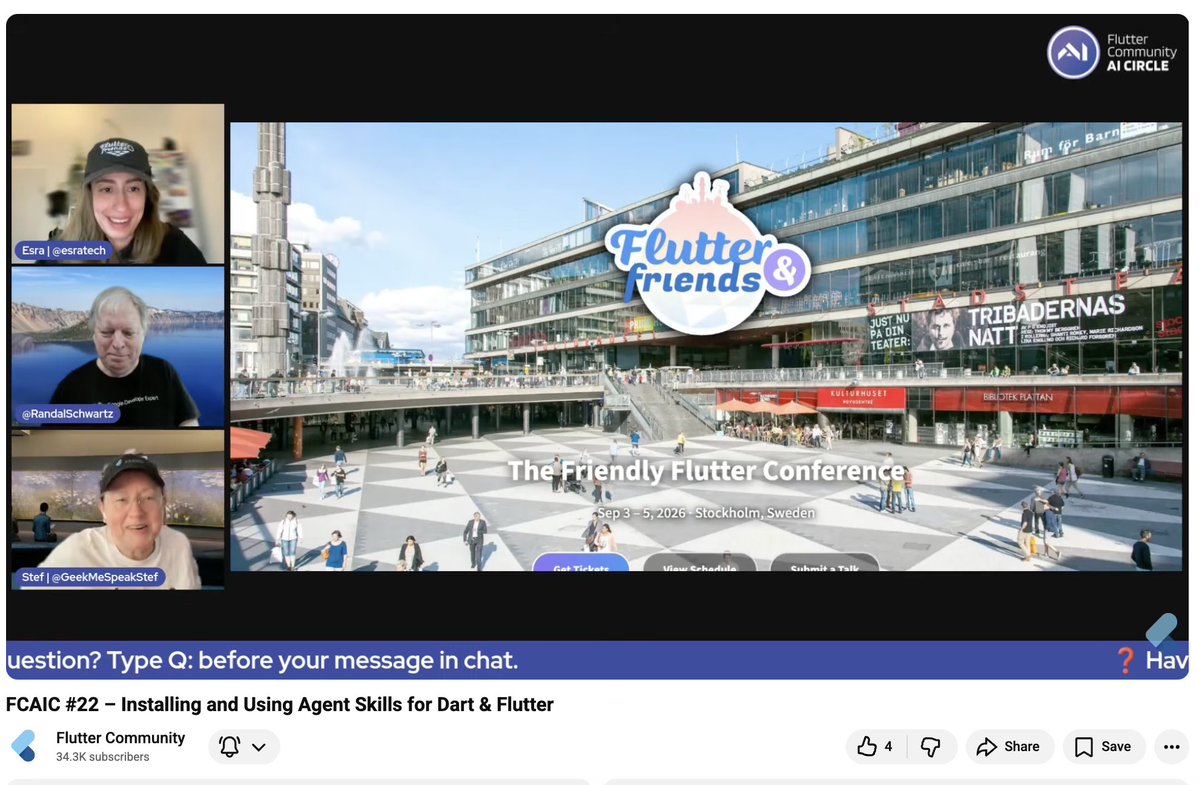Open notification bell preferences
This screenshot has height=785, width=1199.
pyautogui.click(x=229, y=747)
